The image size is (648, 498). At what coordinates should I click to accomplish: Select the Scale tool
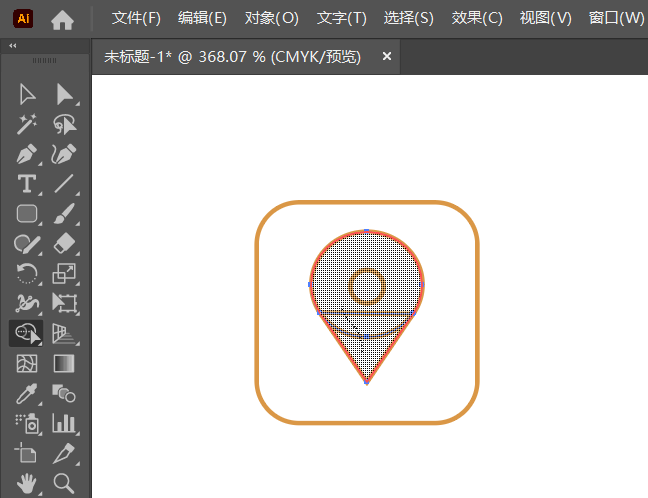tap(64, 274)
